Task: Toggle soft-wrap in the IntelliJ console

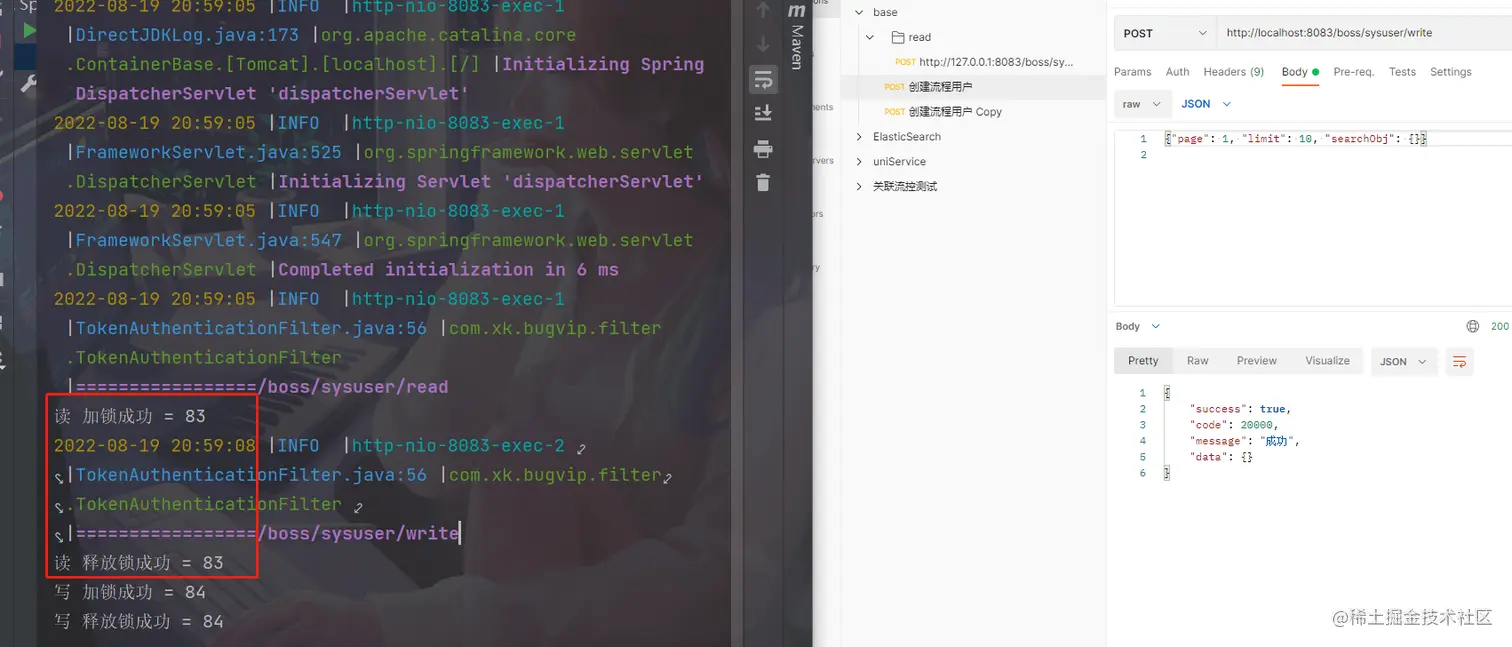Action: (763, 80)
